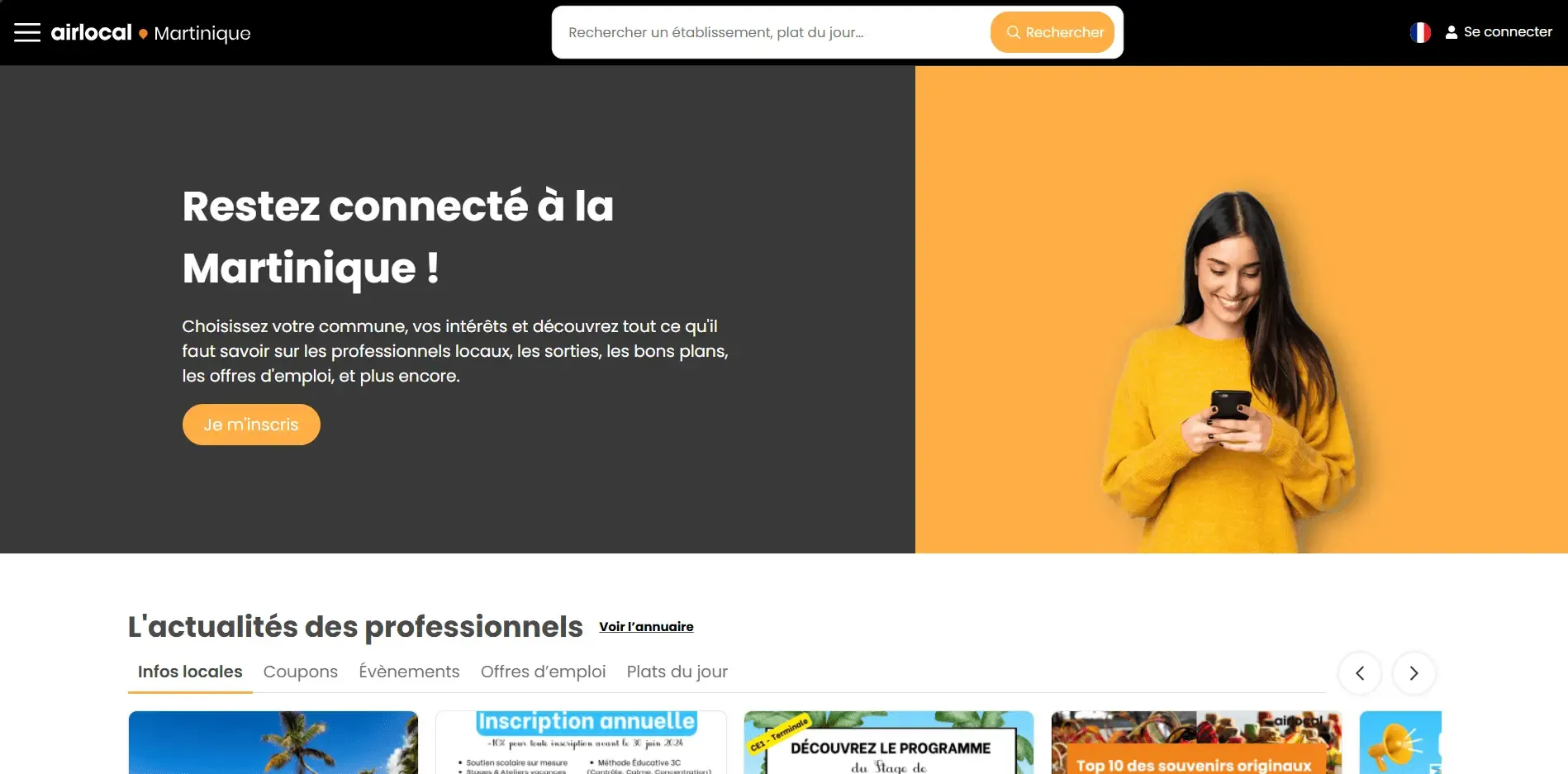This screenshot has height=774, width=1568.
Task: Click the orange location pin icon
Action: 143,34
